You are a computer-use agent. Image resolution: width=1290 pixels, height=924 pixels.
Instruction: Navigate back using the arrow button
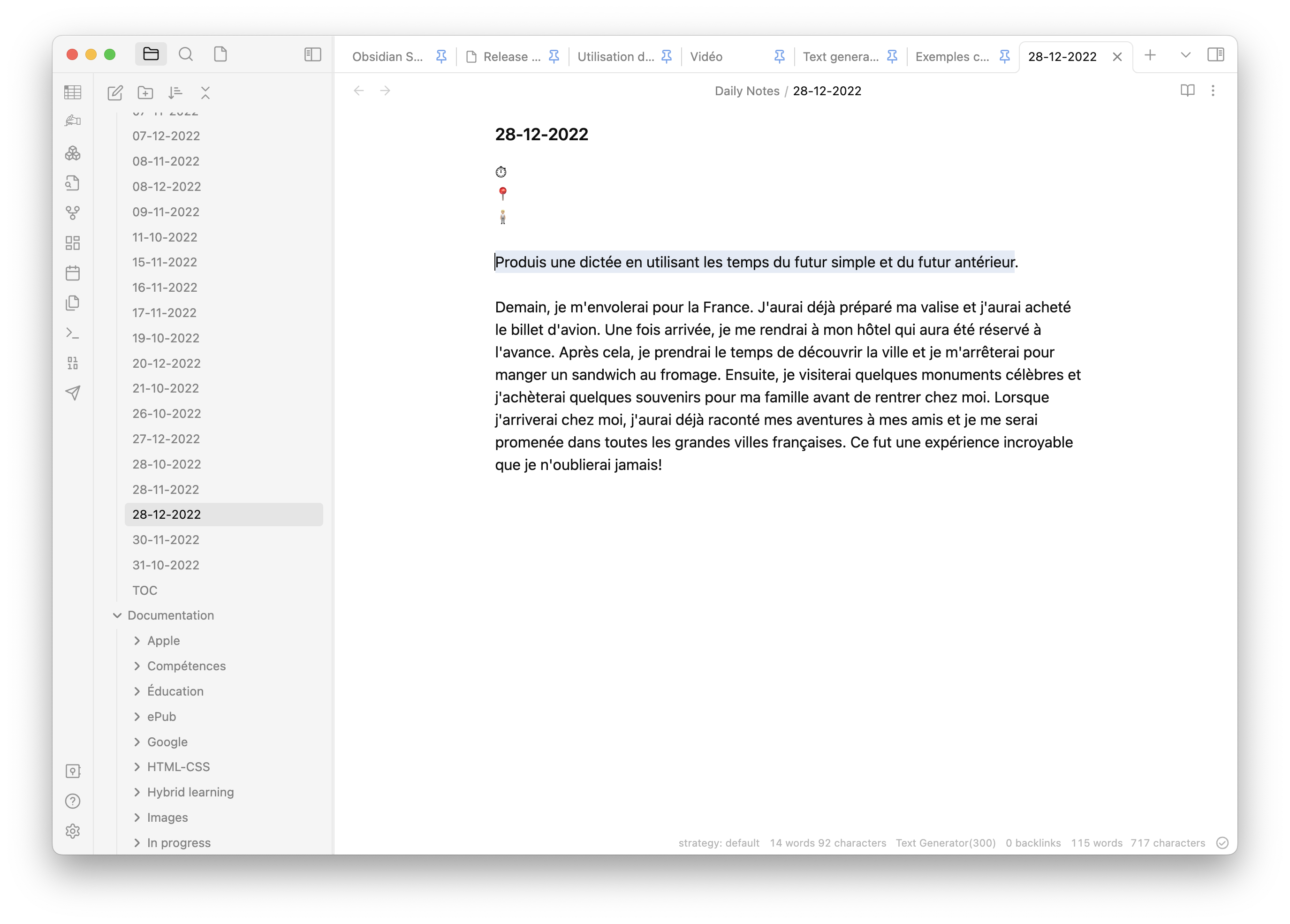point(359,91)
